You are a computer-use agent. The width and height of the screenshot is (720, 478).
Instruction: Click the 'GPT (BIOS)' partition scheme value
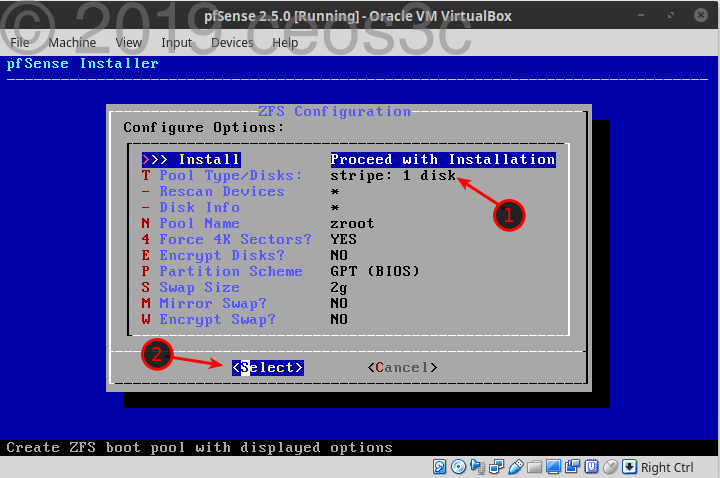click(x=375, y=271)
